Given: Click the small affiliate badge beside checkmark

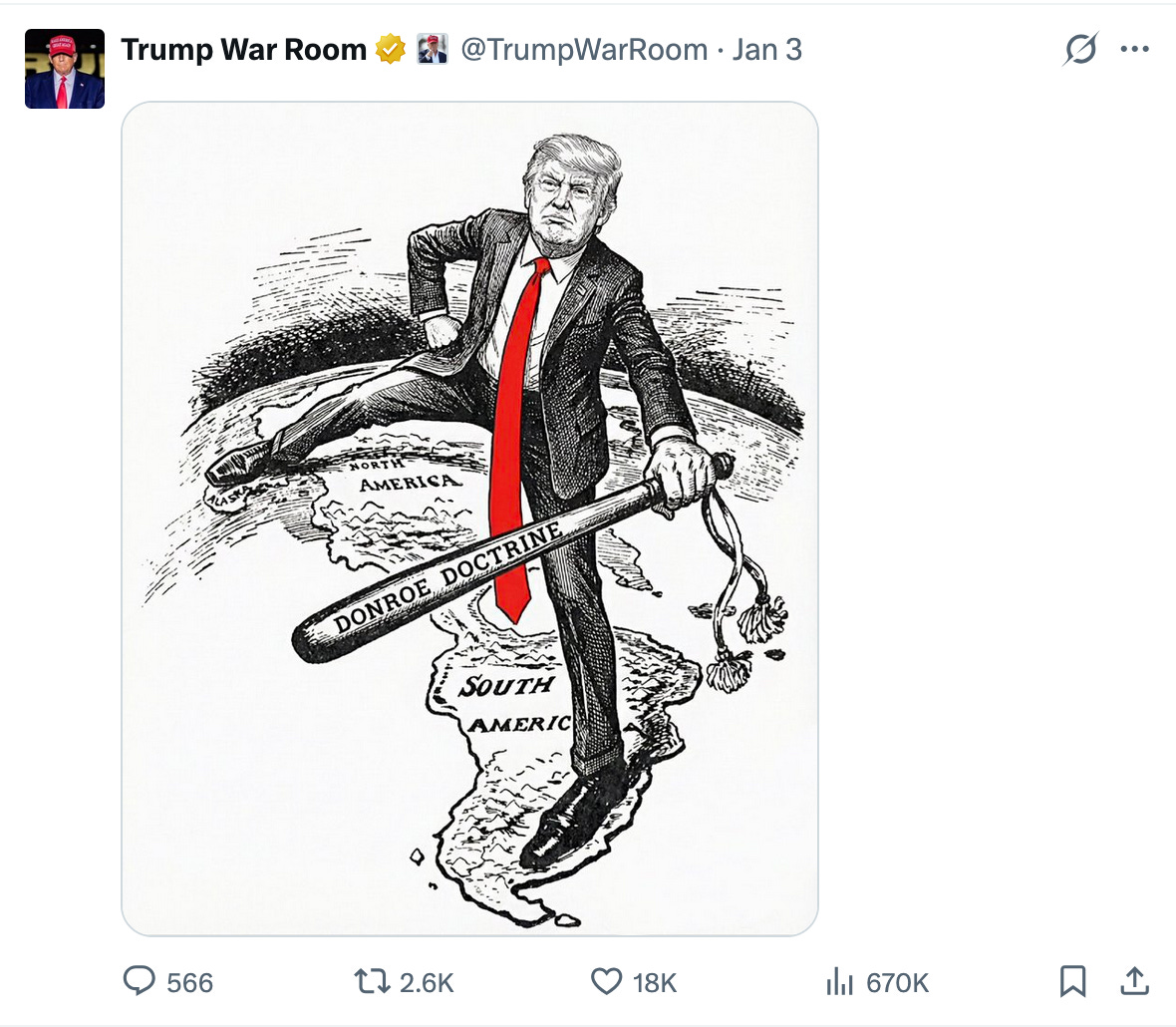Looking at the screenshot, I should (432, 50).
